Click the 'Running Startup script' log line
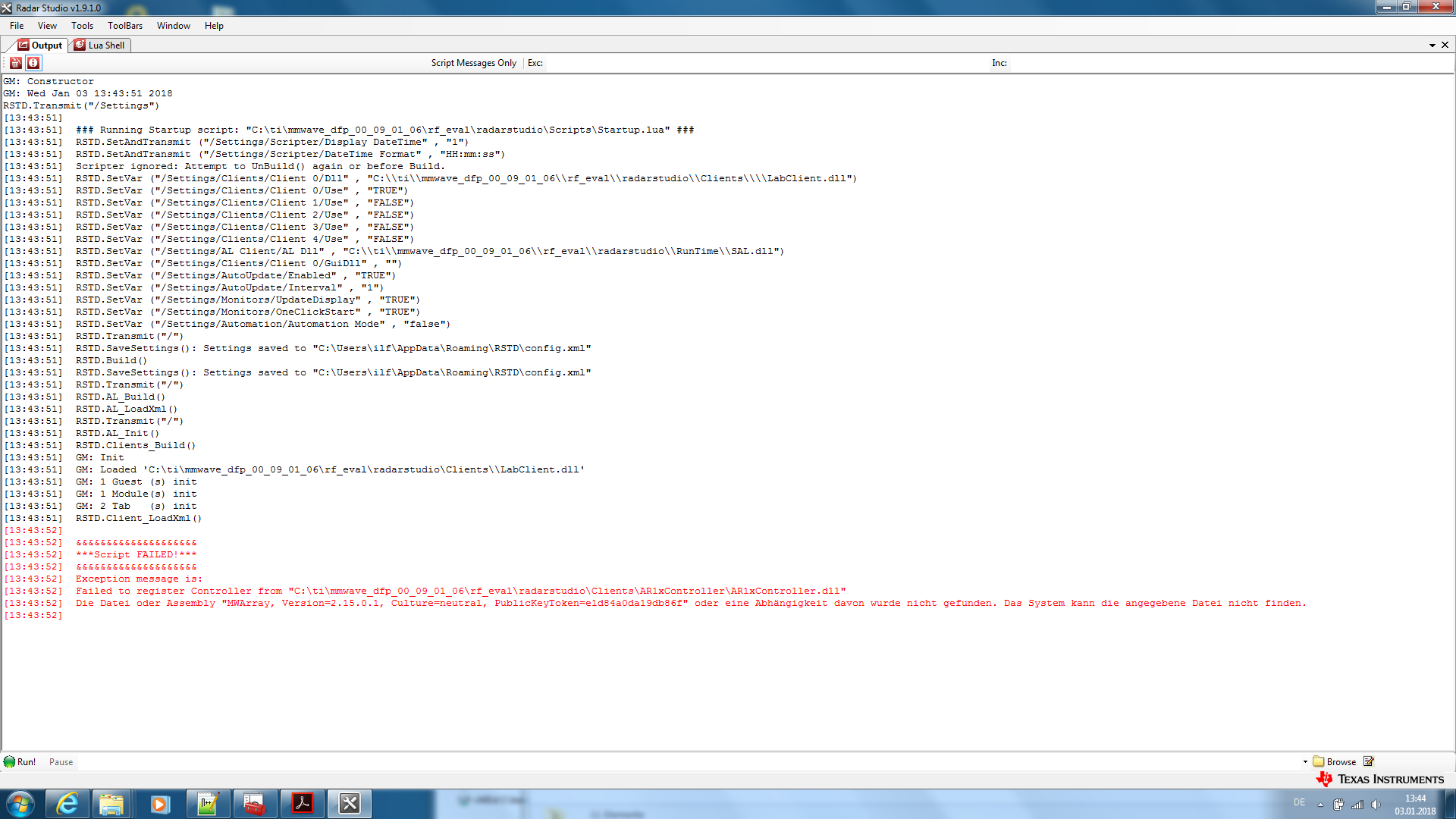1456x819 pixels. (x=384, y=130)
